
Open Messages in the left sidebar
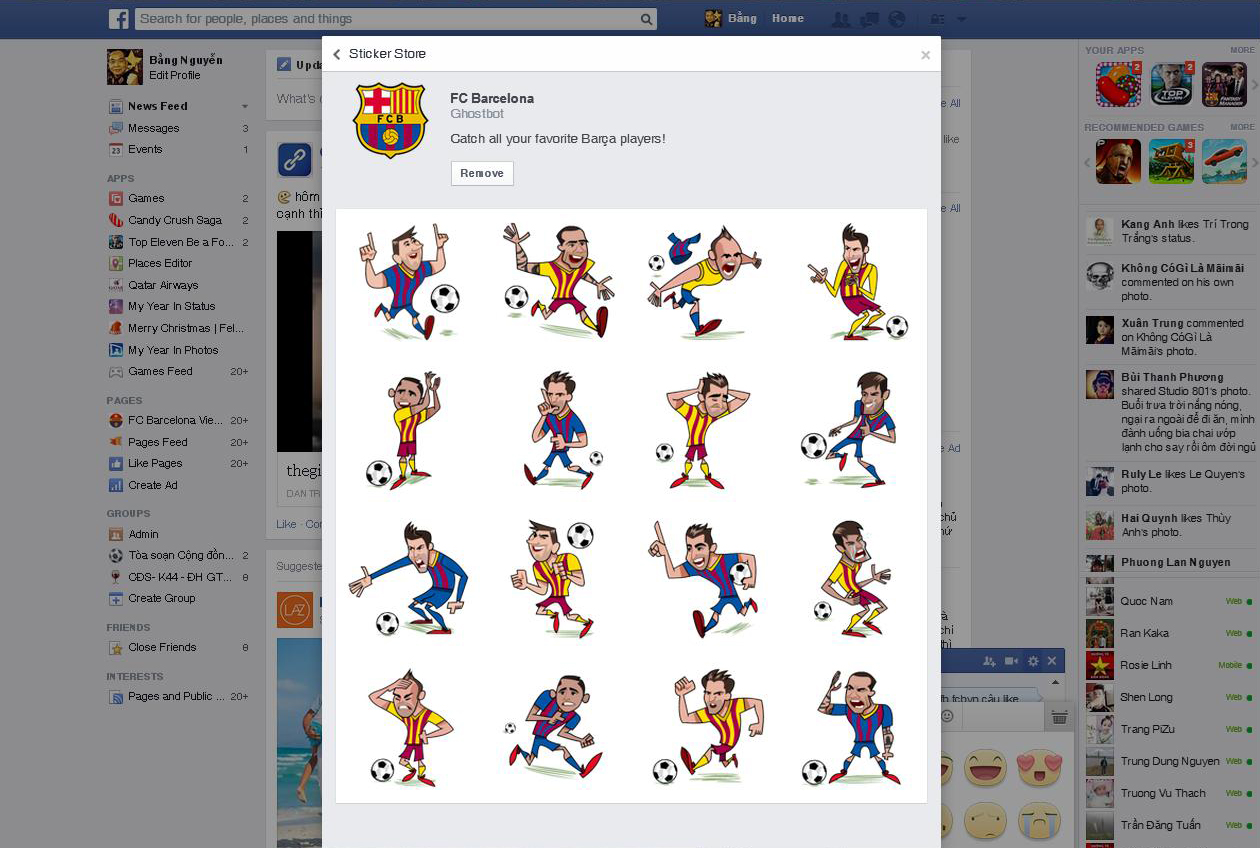tap(153, 128)
